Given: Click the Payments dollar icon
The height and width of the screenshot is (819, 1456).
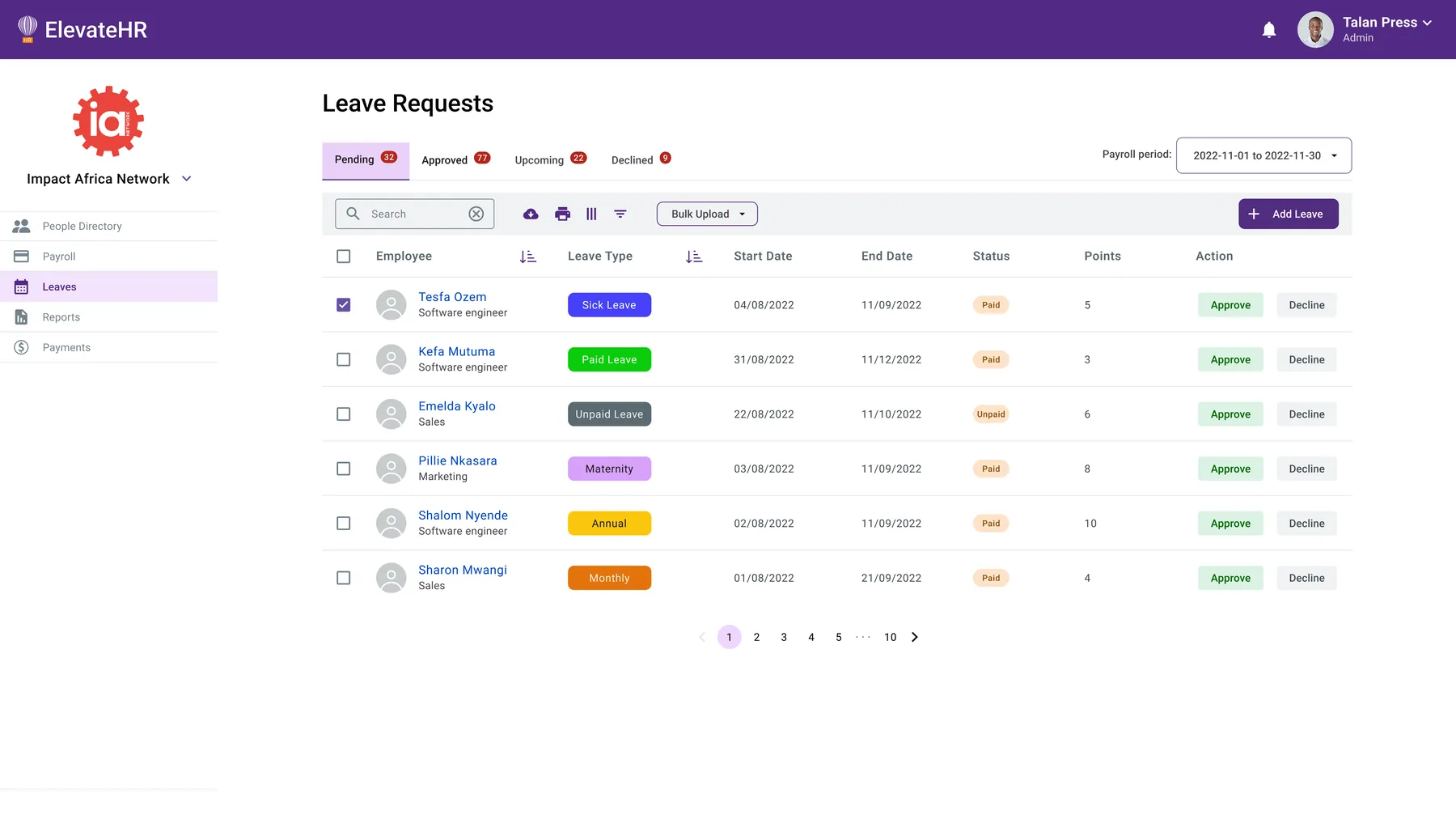Looking at the screenshot, I should (x=22, y=347).
